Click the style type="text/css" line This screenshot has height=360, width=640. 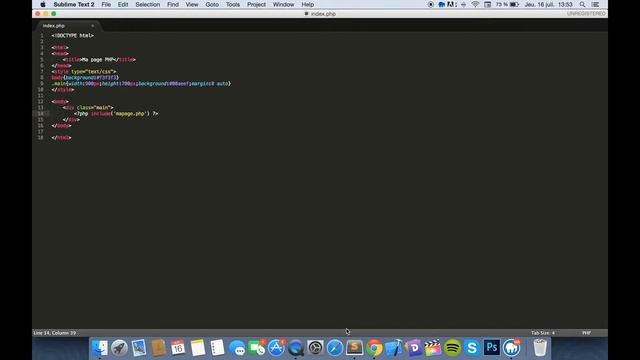click(x=84, y=71)
